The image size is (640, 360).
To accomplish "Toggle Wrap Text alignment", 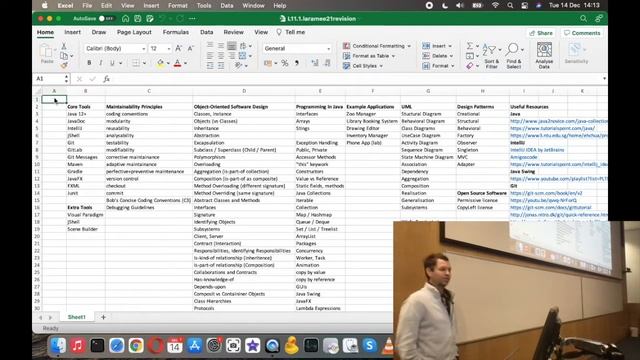I will tap(243, 46).
